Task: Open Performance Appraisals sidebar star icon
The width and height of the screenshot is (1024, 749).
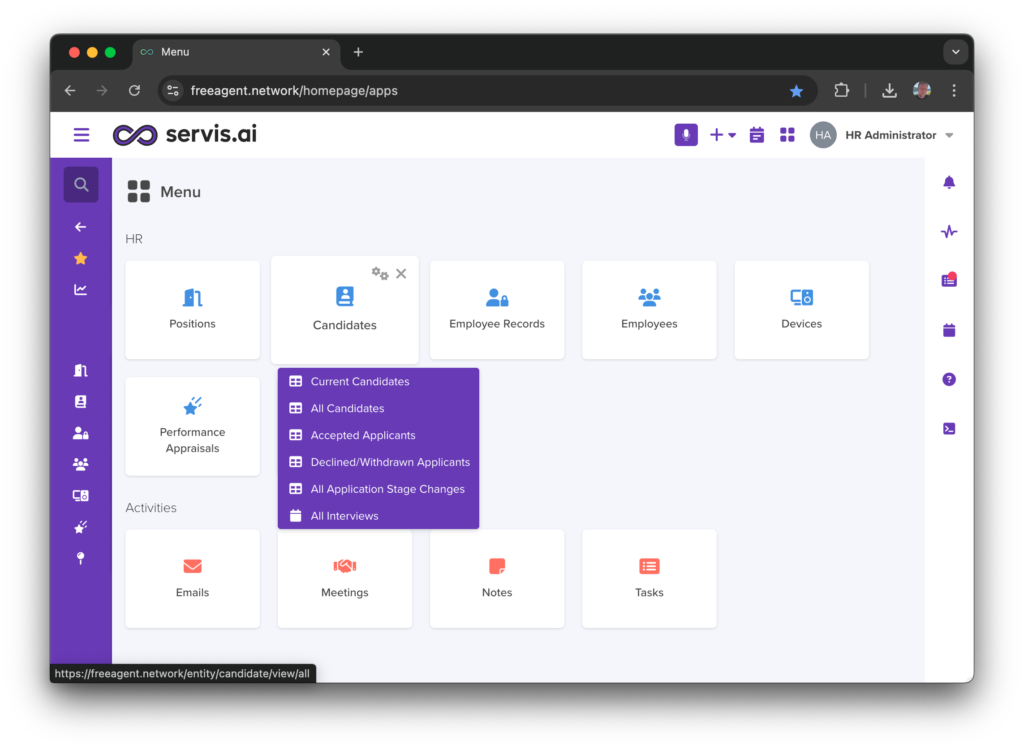Action: (80, 527)
